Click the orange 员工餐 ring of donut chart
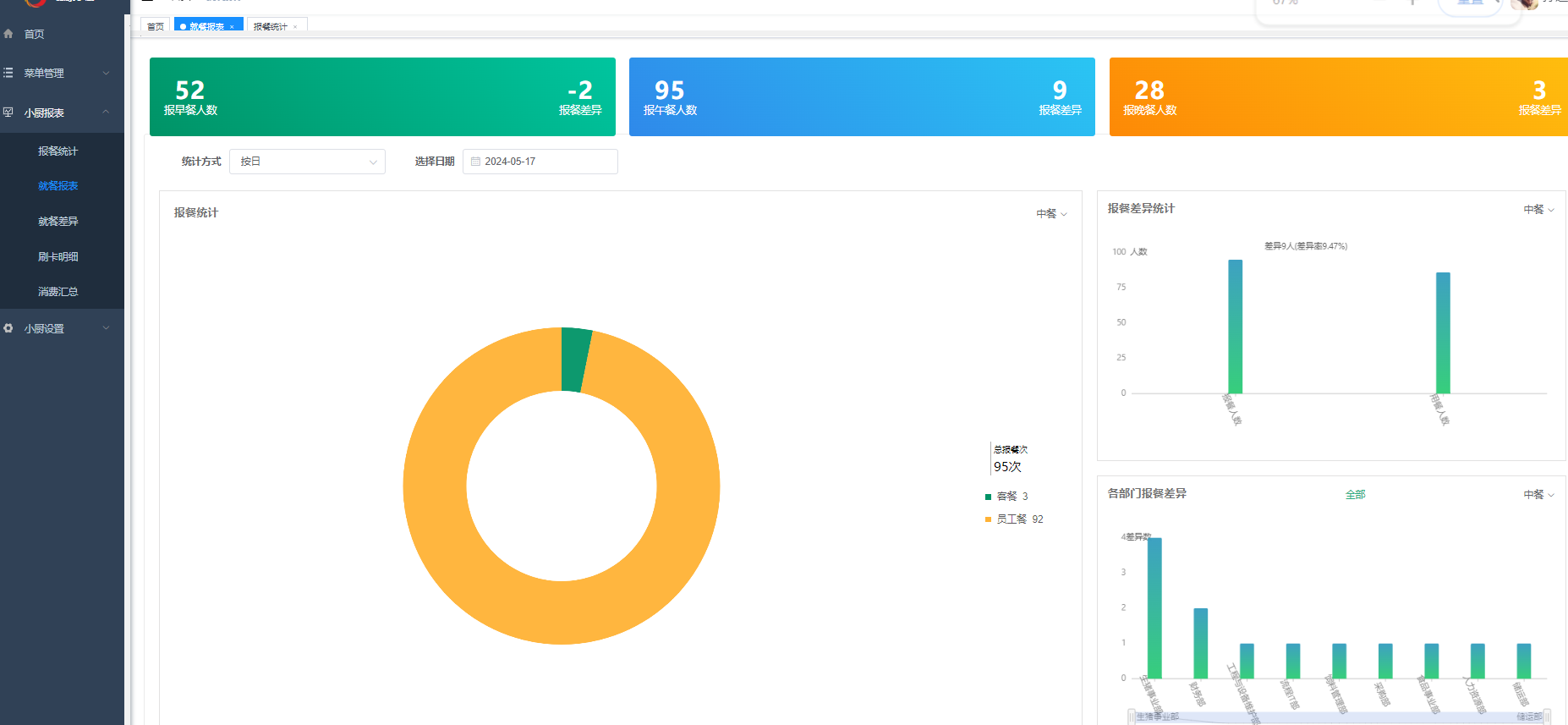Image resolution: width=1568 pixels, height=725 pixels. pos(562,613)
